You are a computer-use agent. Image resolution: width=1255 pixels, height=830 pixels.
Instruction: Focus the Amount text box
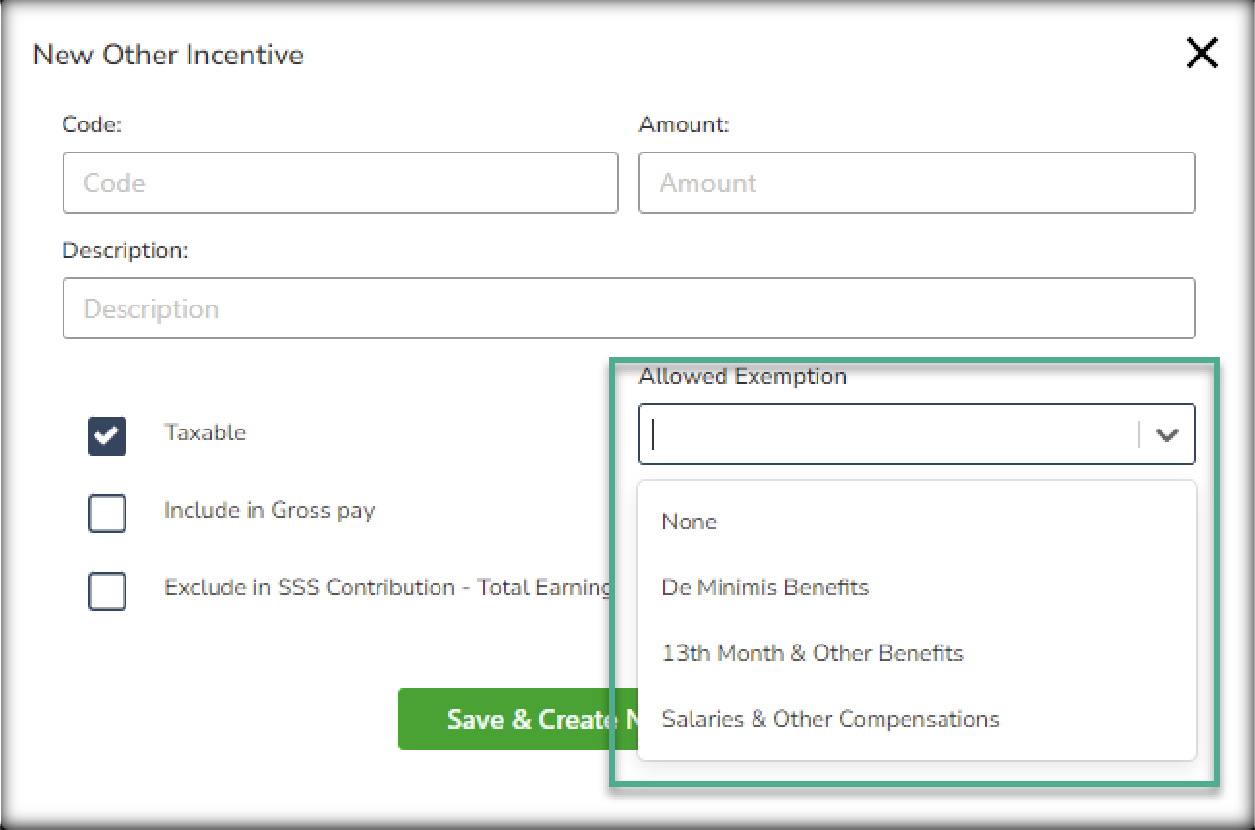click(x=916, y=183)
